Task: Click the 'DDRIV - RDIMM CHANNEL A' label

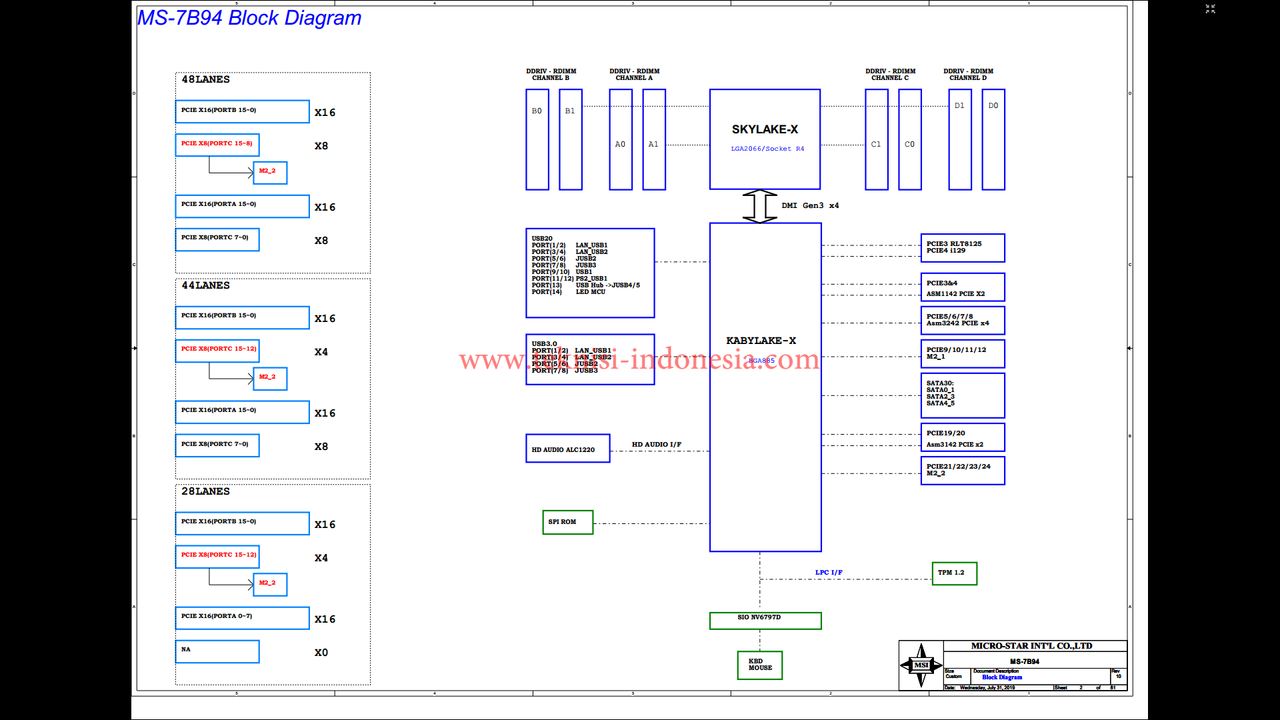Action: click(635, 74)
